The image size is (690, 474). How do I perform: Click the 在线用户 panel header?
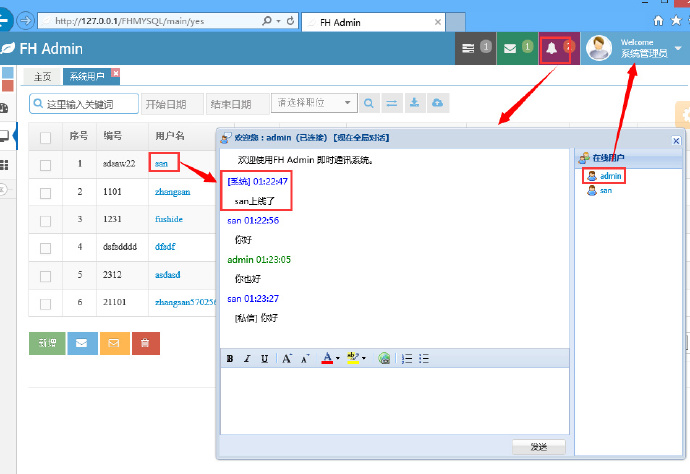click(x=628, y=158)
